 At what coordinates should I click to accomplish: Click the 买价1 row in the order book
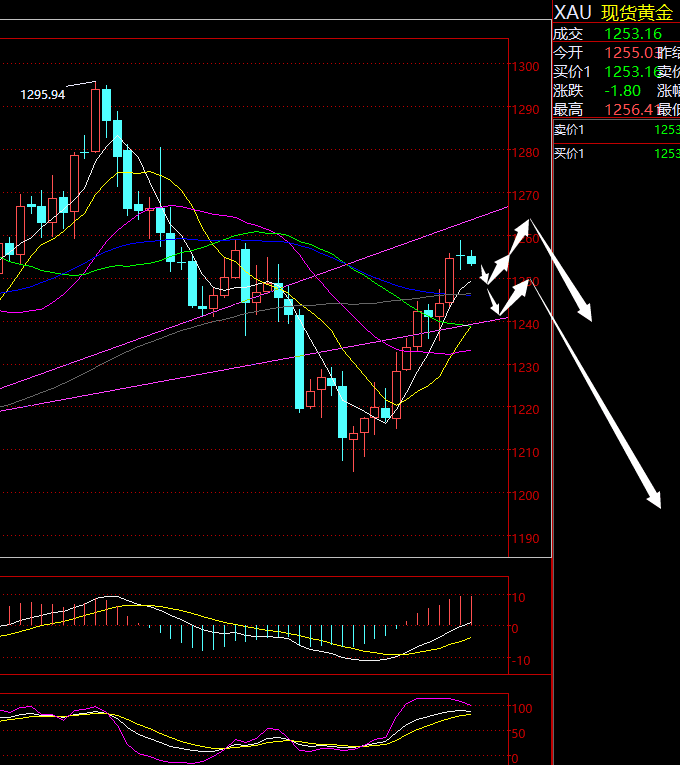(617, 154)
